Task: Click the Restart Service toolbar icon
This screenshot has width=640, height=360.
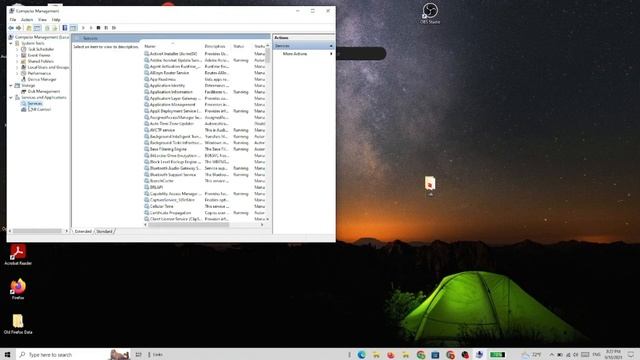Action: pos(114,28)
